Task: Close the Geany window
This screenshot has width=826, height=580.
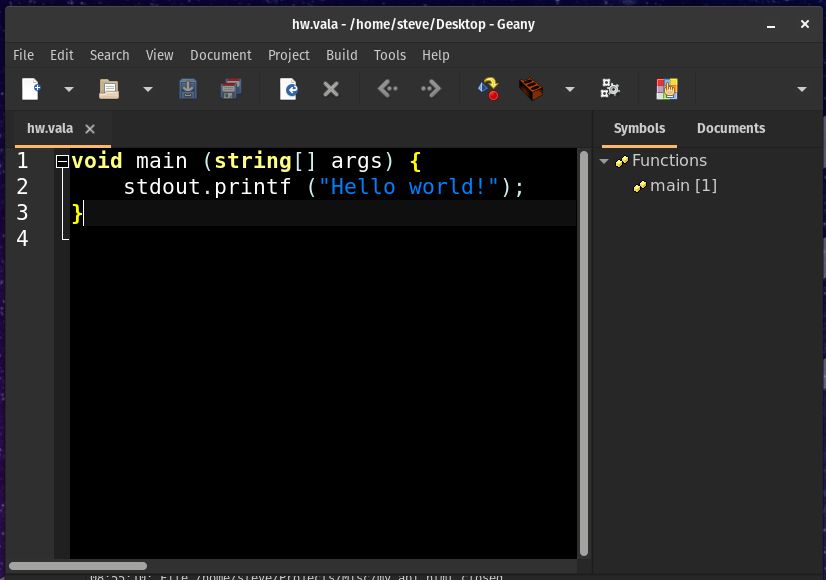Action: click(804, 24)
